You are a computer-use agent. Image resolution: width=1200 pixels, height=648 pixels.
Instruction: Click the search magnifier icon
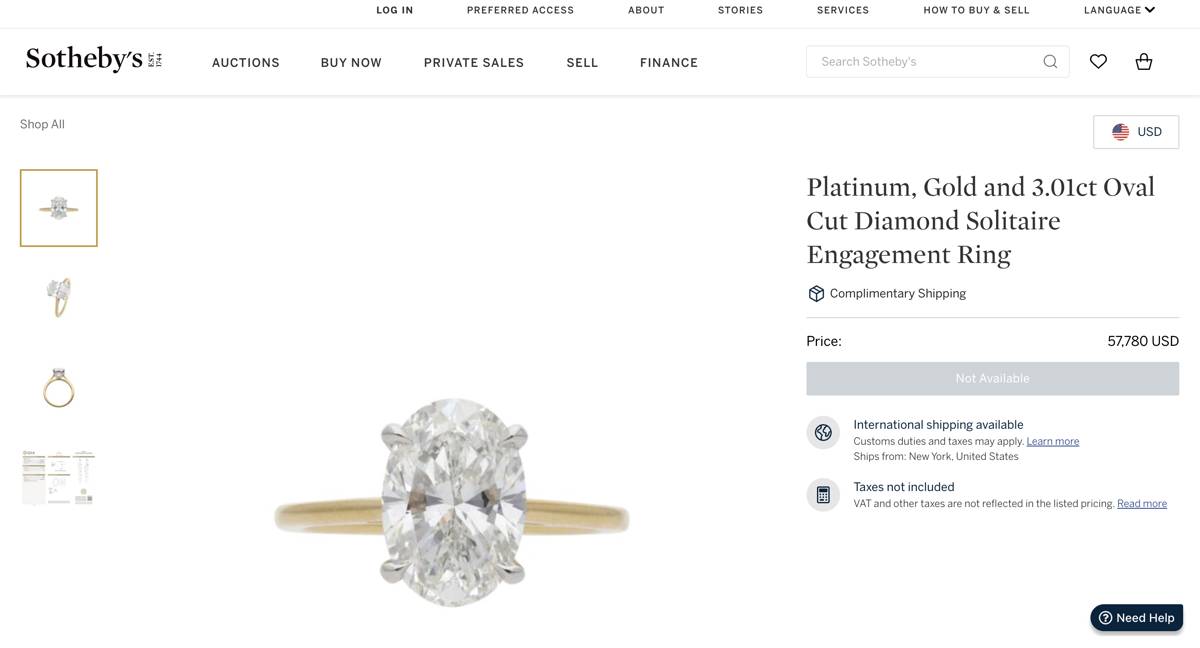coord(1050,62)
